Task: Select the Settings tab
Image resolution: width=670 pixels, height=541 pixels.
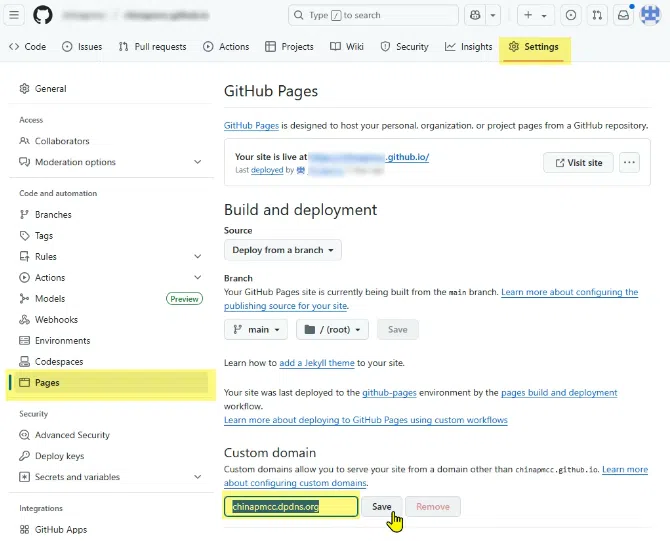Action: click(x=534, y=47)
